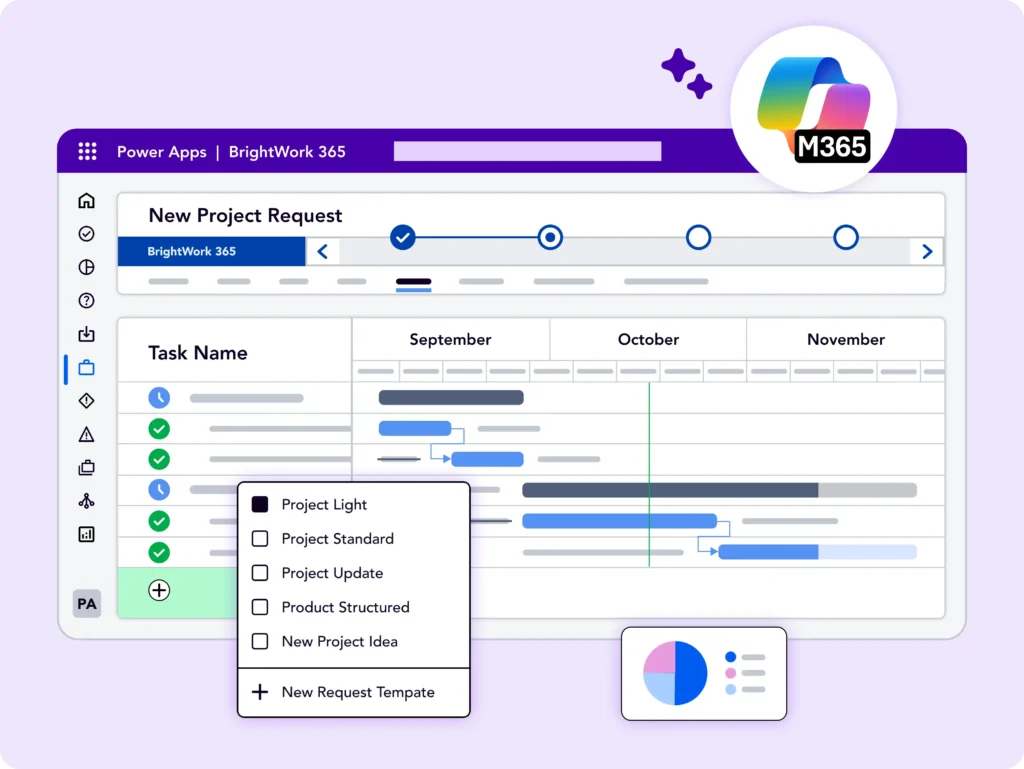Open the pie chart icon in sidebar
Viewport: 1024px width, 769px height.
click(86, 267)
